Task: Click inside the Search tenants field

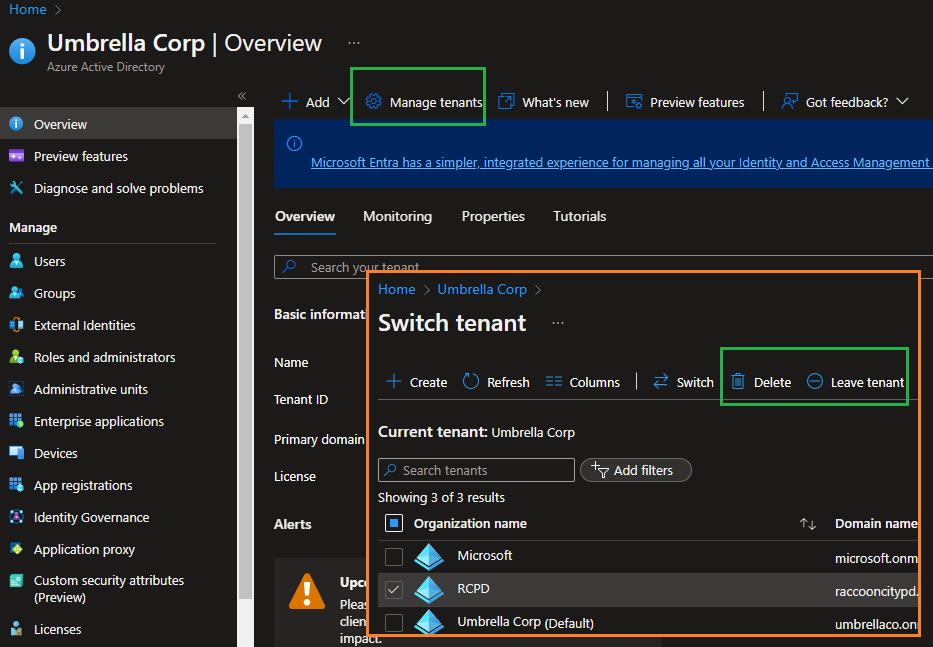Action: tap(476, 470)
